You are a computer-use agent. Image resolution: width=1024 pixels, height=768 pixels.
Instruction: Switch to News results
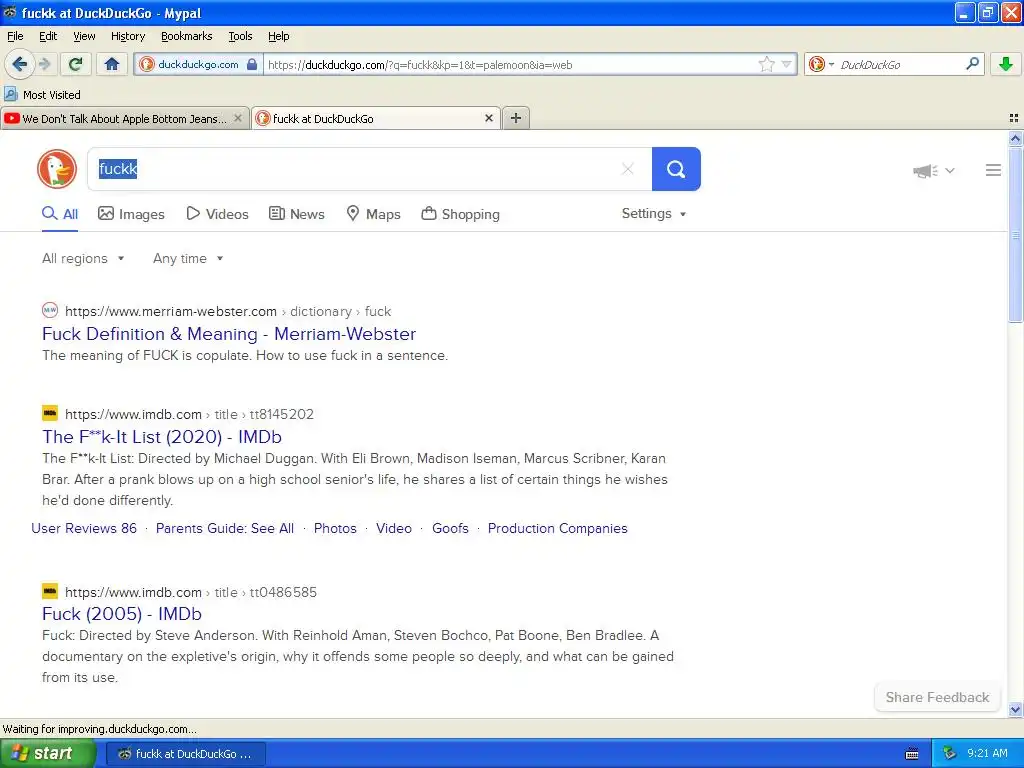pyautogui.click(x=297, y=214)
